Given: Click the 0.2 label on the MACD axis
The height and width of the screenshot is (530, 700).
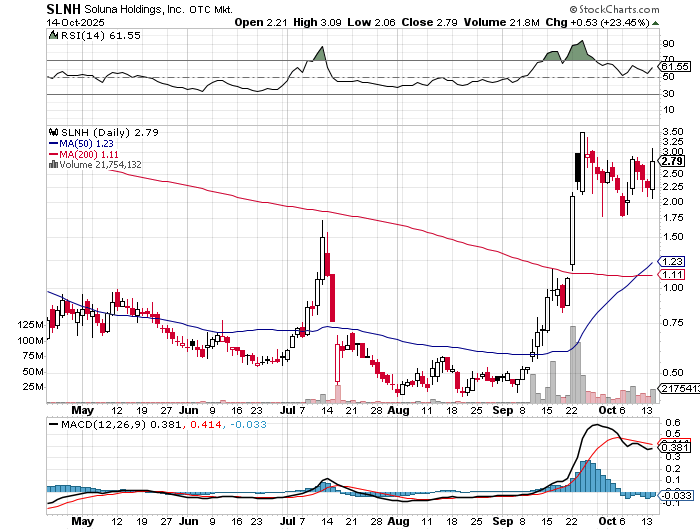Looking at the screenshot, I should (673, 469).
